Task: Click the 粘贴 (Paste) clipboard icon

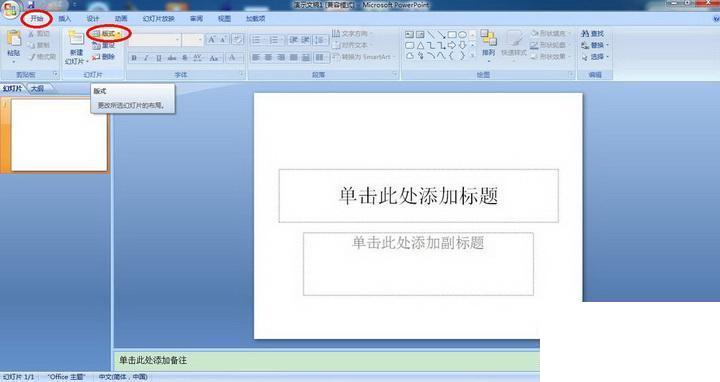Action: [x=14, y=39]
